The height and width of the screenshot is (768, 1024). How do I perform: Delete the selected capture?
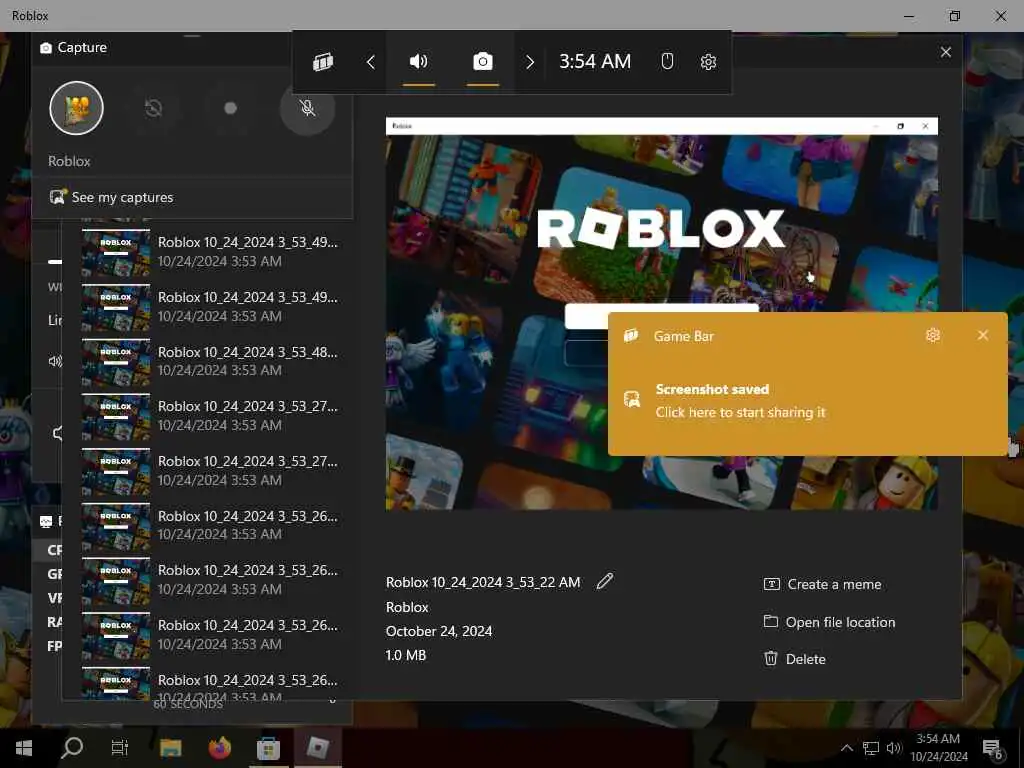(795, 659)
